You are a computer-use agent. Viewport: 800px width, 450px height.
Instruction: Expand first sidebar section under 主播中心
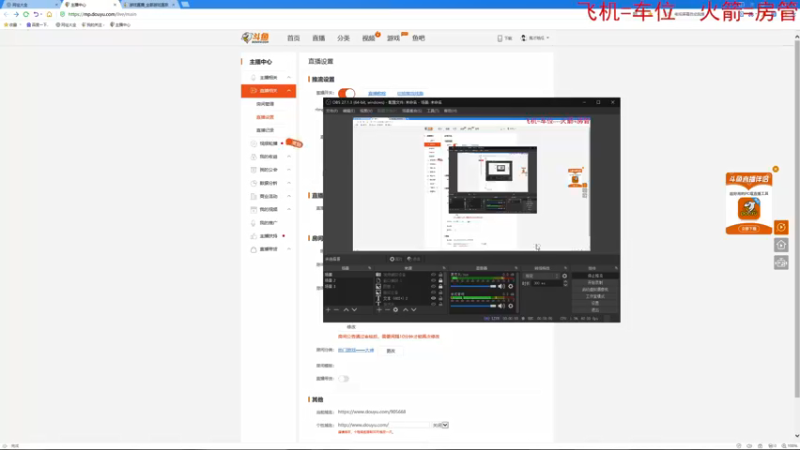289,78
